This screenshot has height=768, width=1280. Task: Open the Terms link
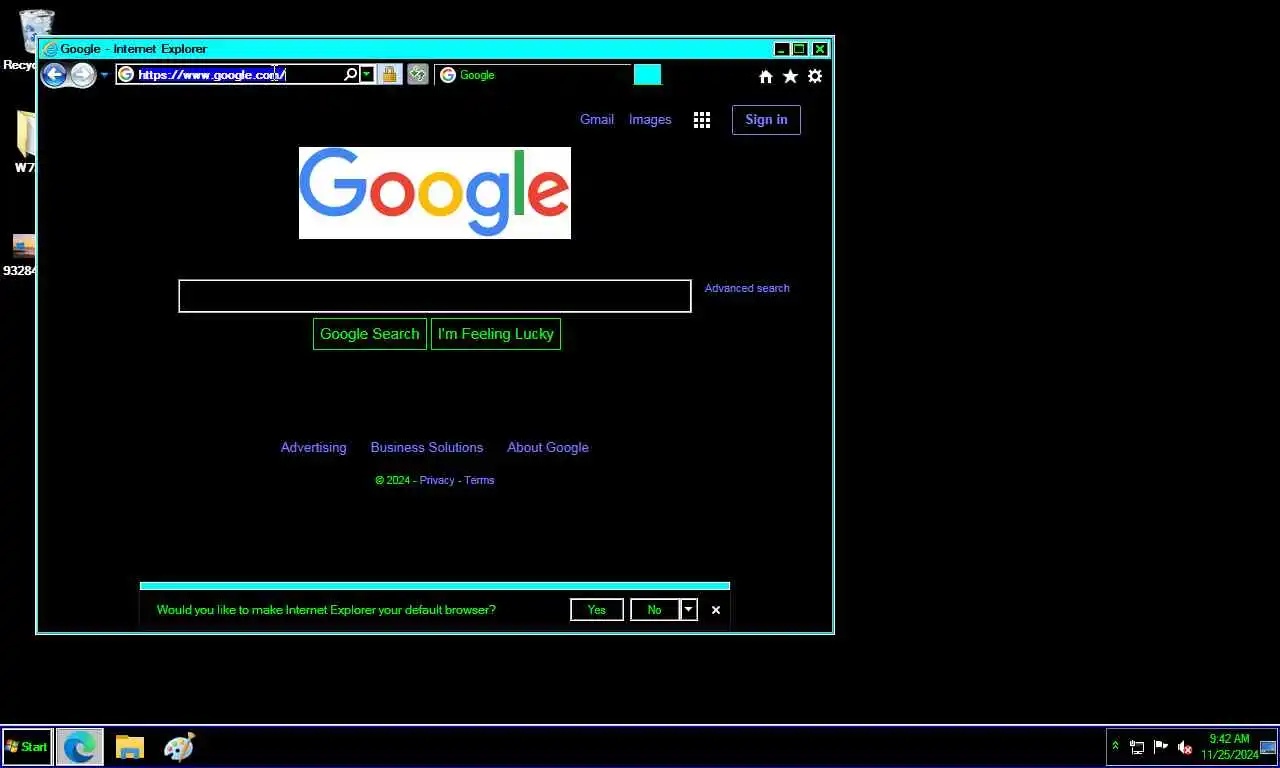pos(479,480)
